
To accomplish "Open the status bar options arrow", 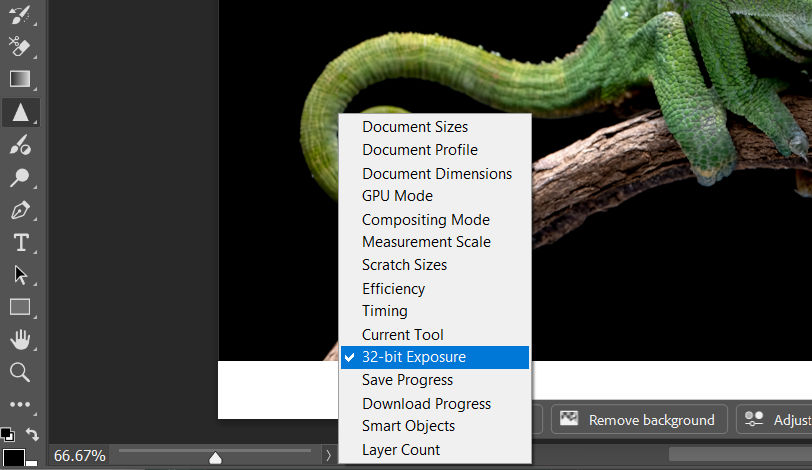I will tap(328, 456).
